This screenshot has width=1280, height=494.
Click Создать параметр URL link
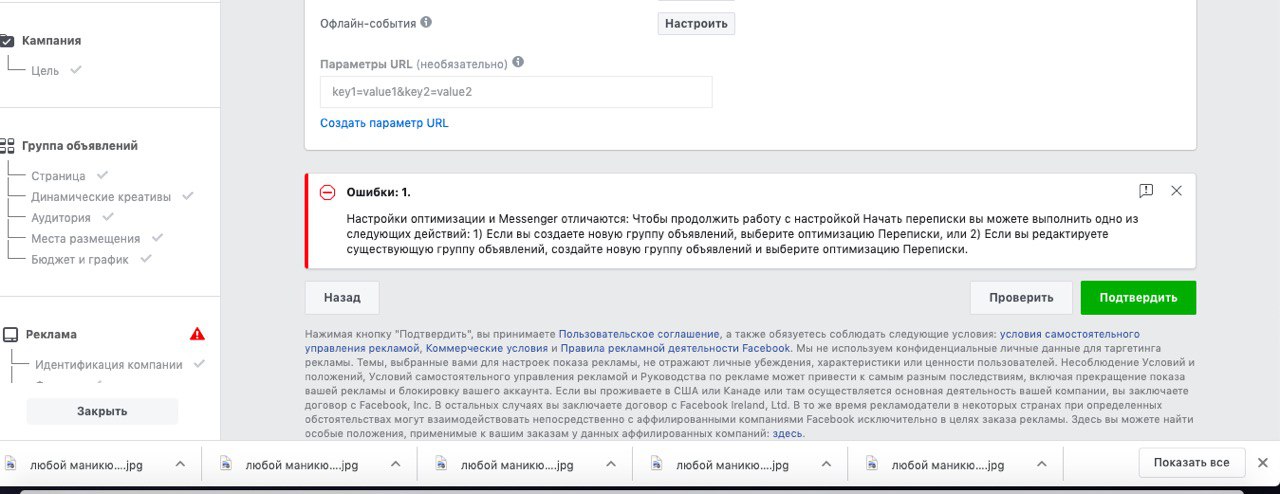(x=384, y=123)
